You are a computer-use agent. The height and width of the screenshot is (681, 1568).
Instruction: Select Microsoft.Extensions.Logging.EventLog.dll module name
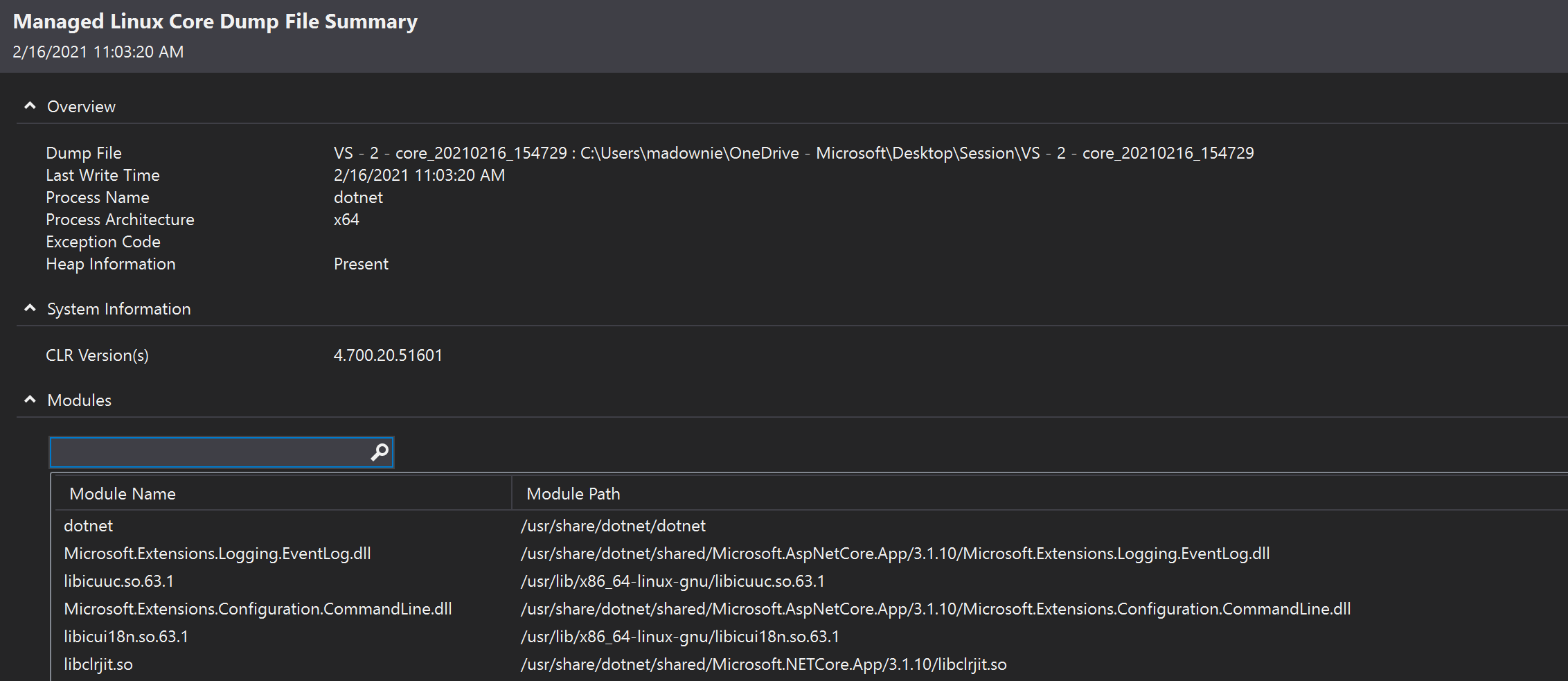217,554
